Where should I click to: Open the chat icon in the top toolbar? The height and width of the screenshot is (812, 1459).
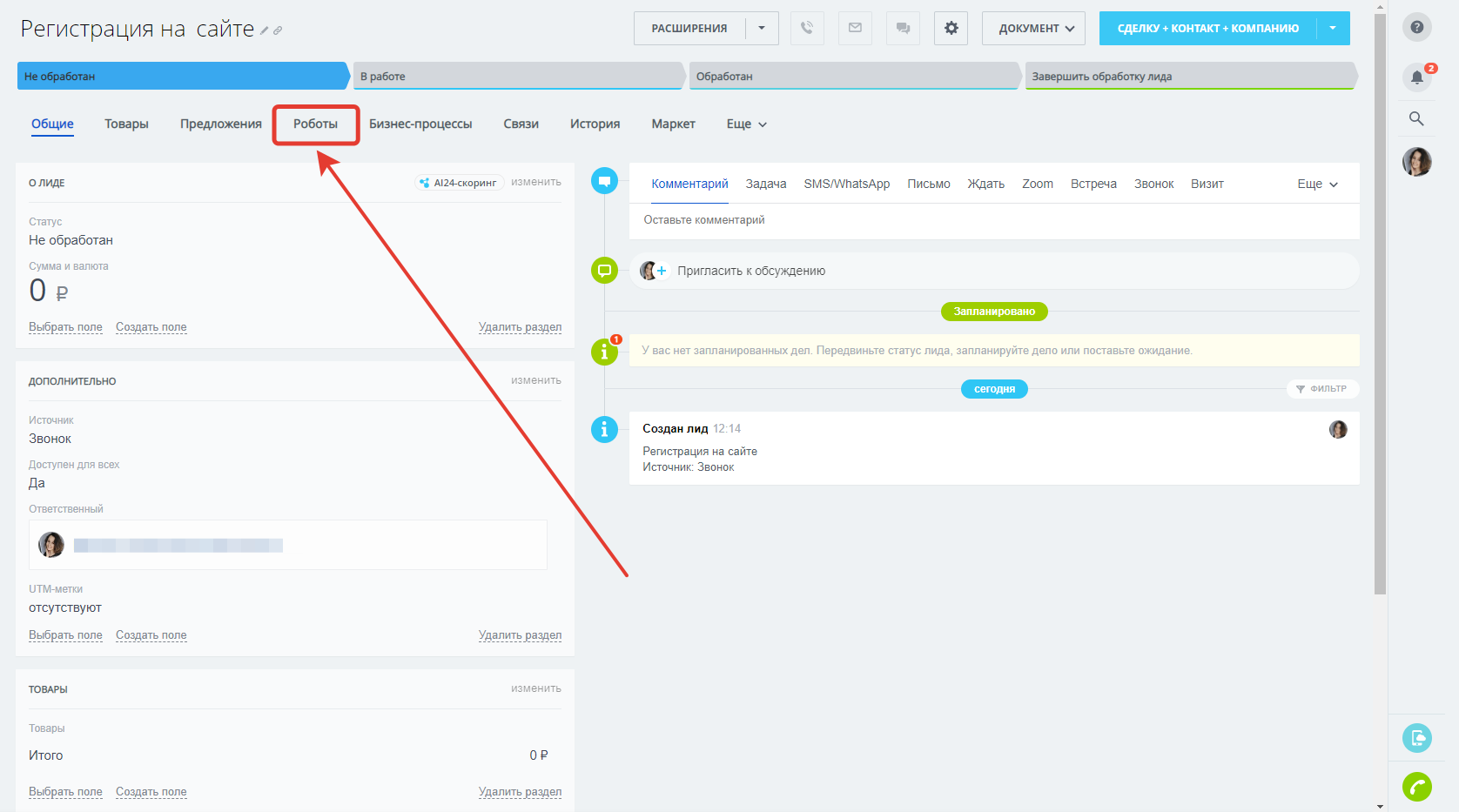903,28
